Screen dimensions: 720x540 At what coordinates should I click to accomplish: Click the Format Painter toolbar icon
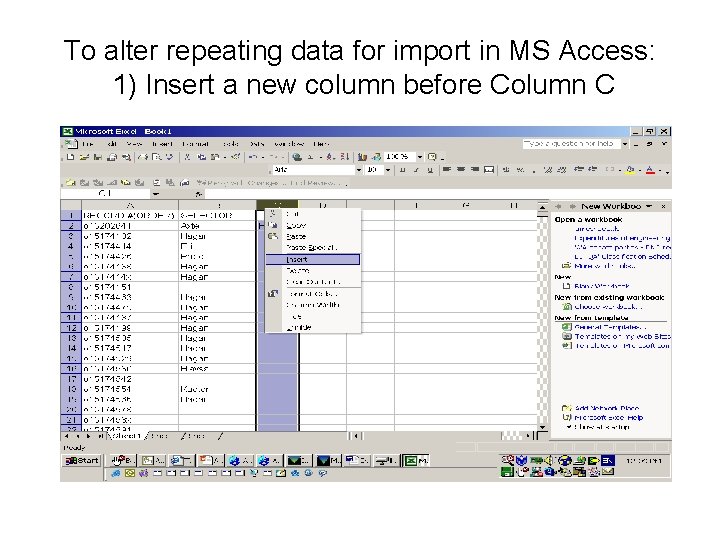click(x=236, y=157)
